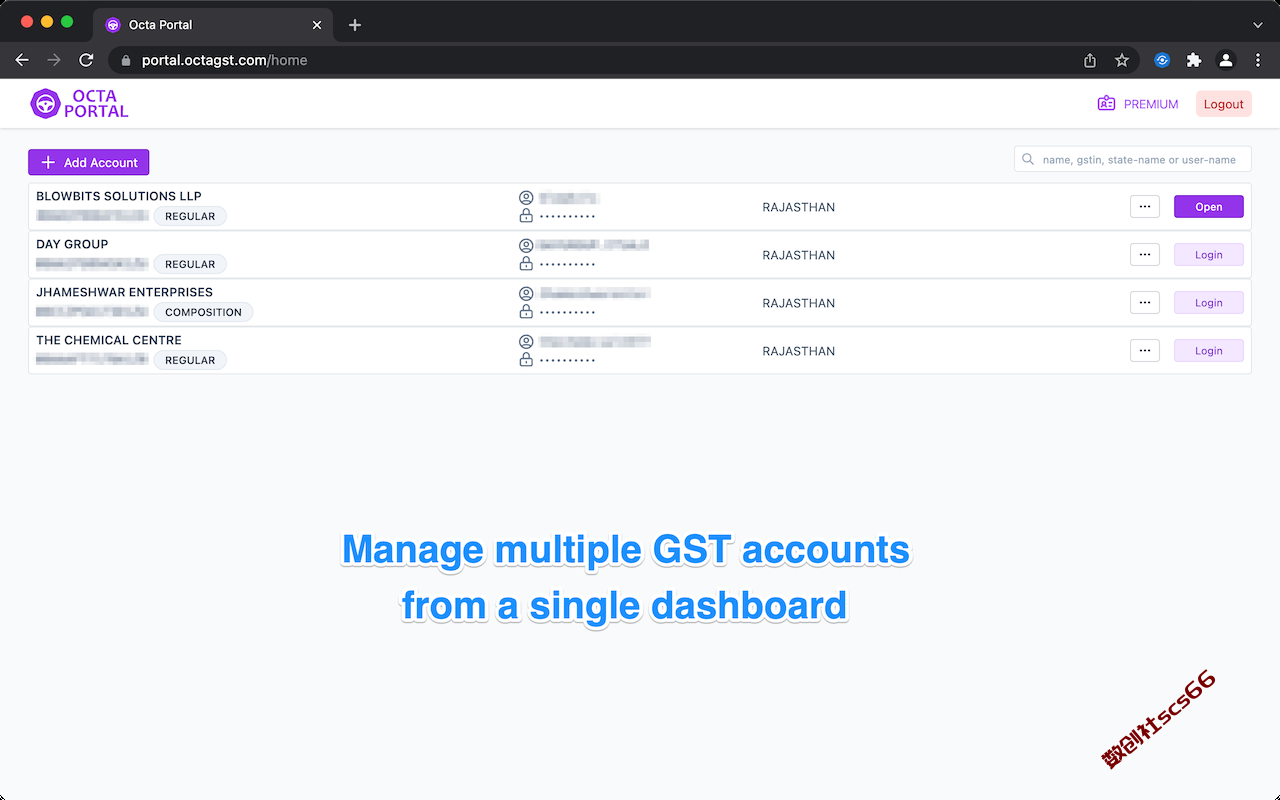This screenshot has height=800, width=1280.
Task: Open the browser profile icon
Action: click(x=1226, y=60)
